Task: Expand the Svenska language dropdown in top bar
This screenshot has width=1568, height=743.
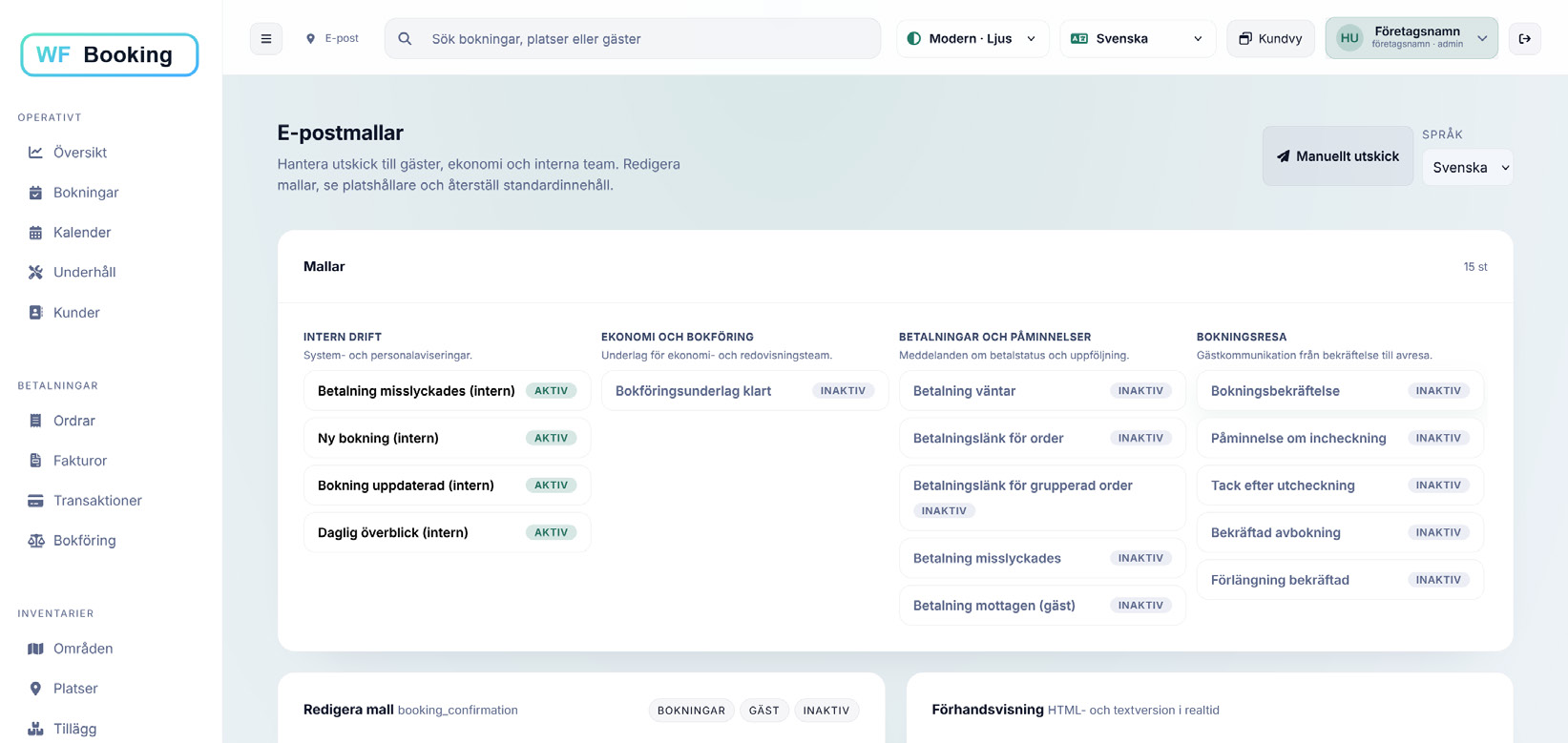Action: coord(1138,39)
